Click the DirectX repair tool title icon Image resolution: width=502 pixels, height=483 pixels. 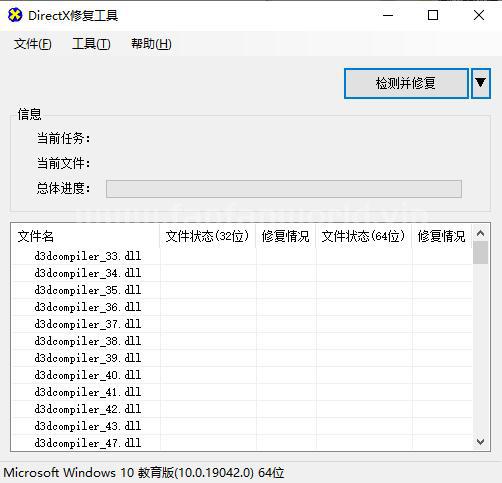[15, 15]
